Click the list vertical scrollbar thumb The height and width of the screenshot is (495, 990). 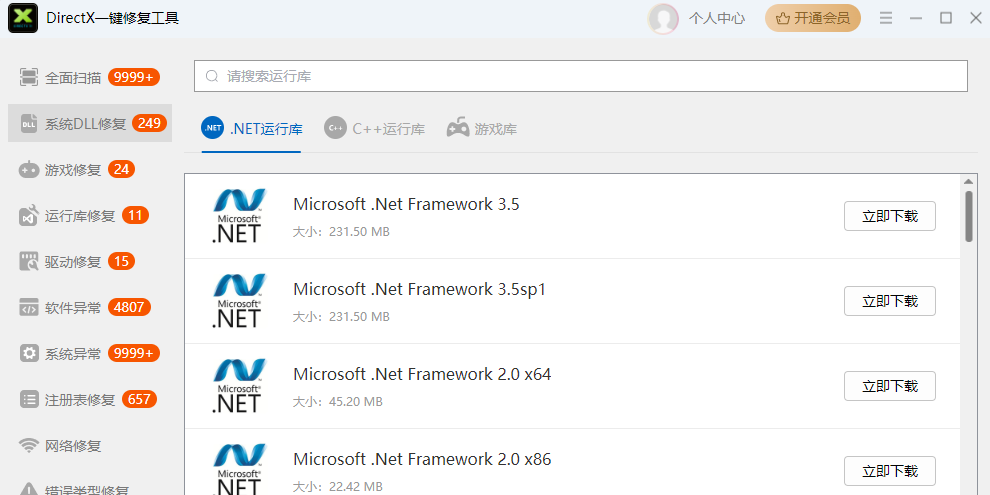click(969, 217)
